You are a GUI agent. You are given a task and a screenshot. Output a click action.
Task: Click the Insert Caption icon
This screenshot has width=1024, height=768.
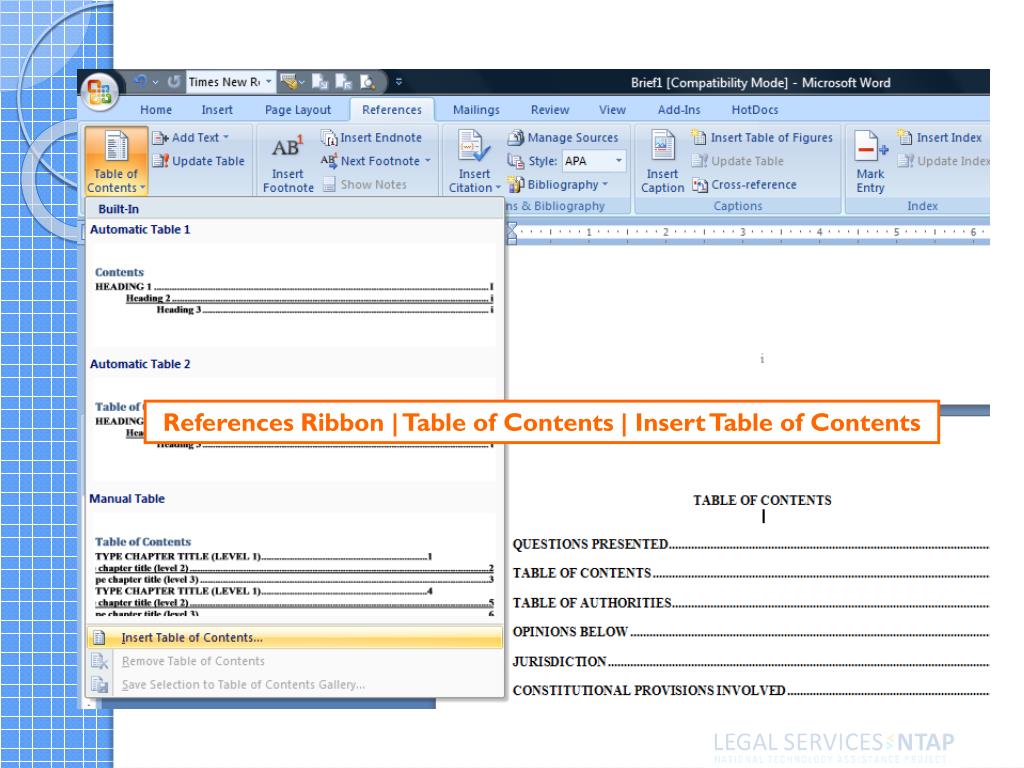662,146
